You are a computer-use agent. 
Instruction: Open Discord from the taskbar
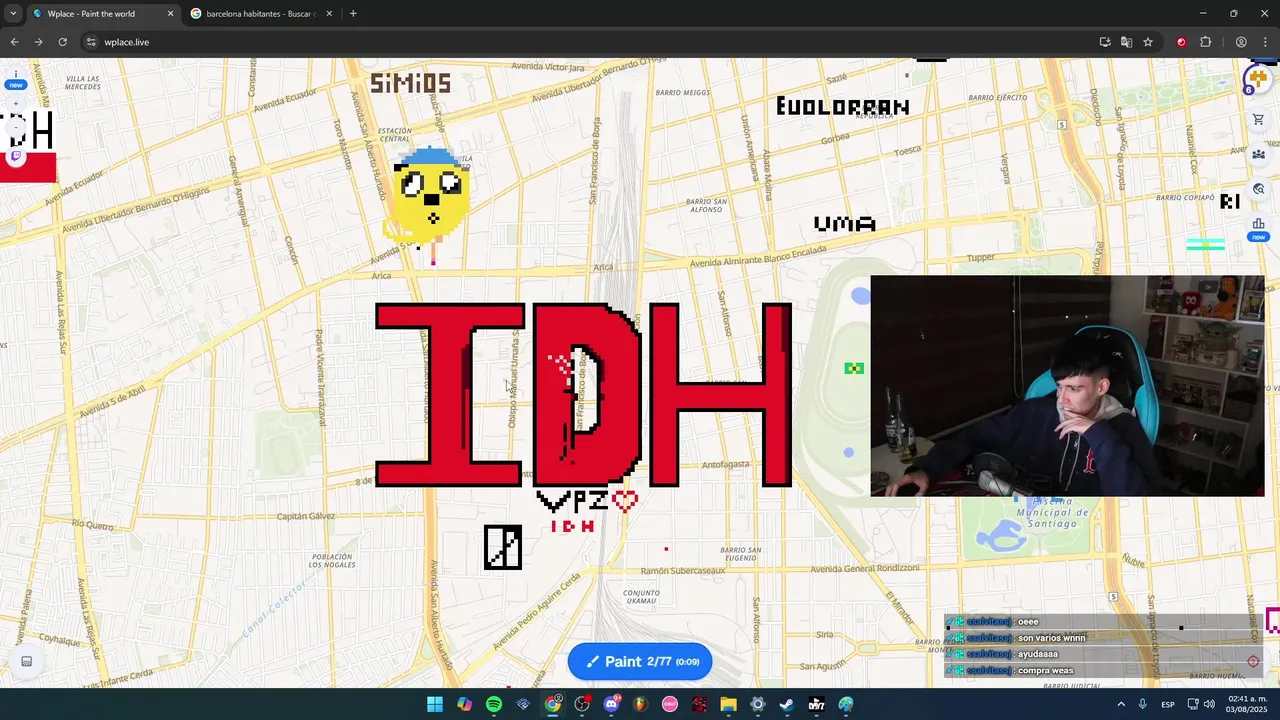pyautogui.click(x=611, y=704)
